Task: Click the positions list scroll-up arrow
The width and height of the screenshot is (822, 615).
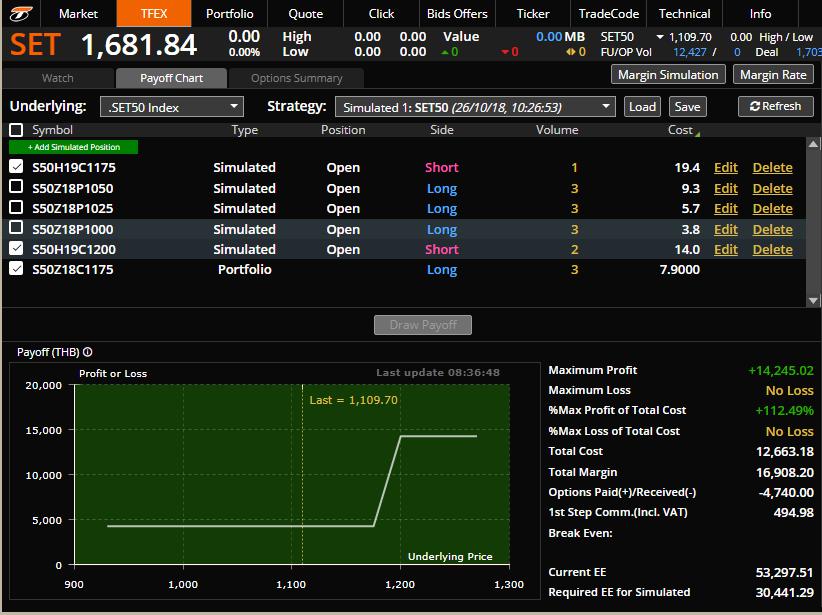Action: pos(813,143)
